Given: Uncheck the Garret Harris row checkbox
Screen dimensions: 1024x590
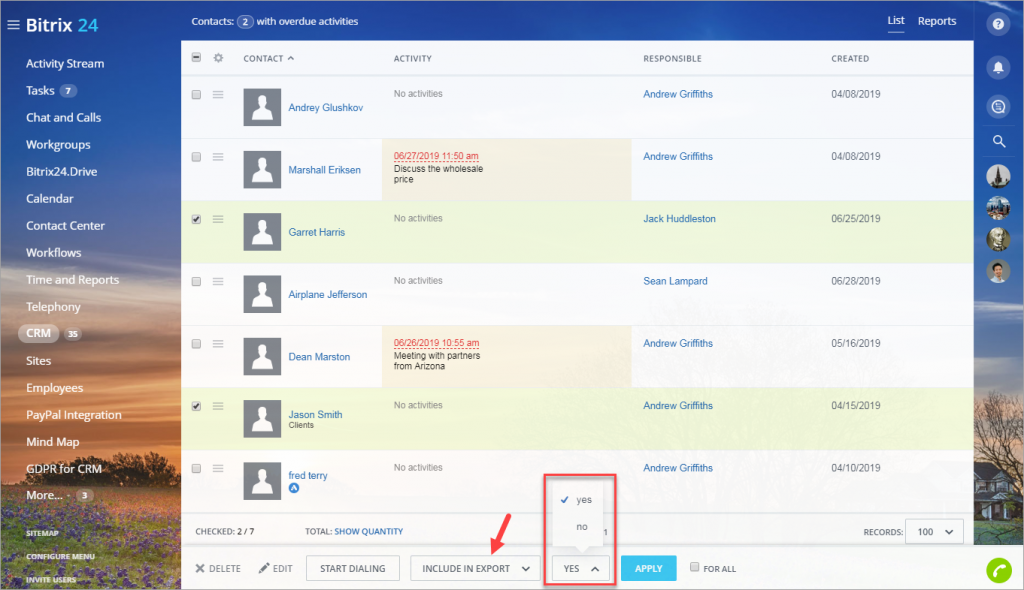Looking at the screenshot, I should pos(196,219).
